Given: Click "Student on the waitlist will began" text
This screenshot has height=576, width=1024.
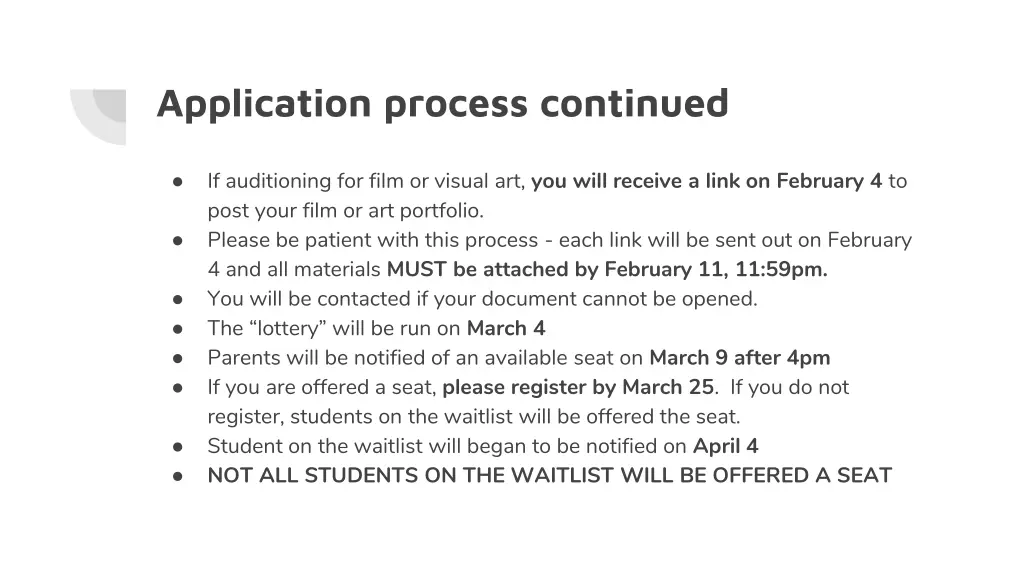Looking at the screenshot, I should pyautogui.click(x=447, y=446).
